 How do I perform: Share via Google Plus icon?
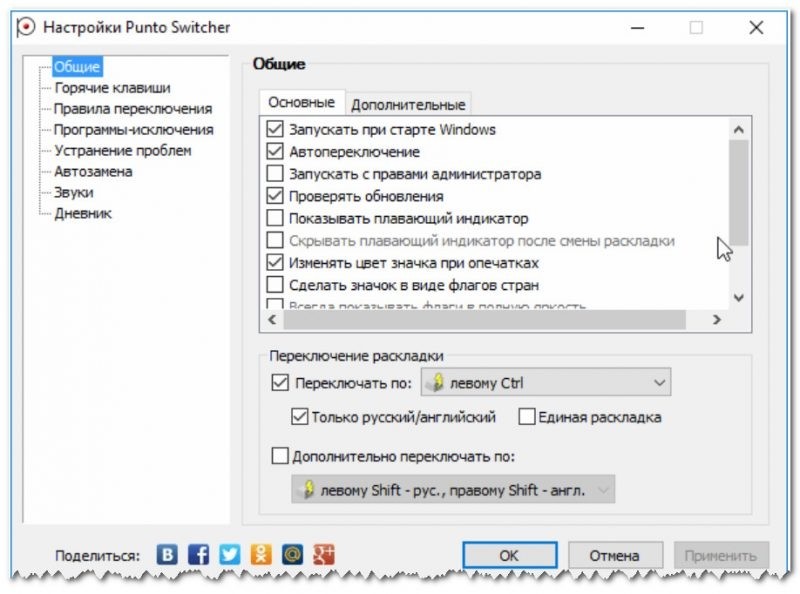(x=323, y=554)
